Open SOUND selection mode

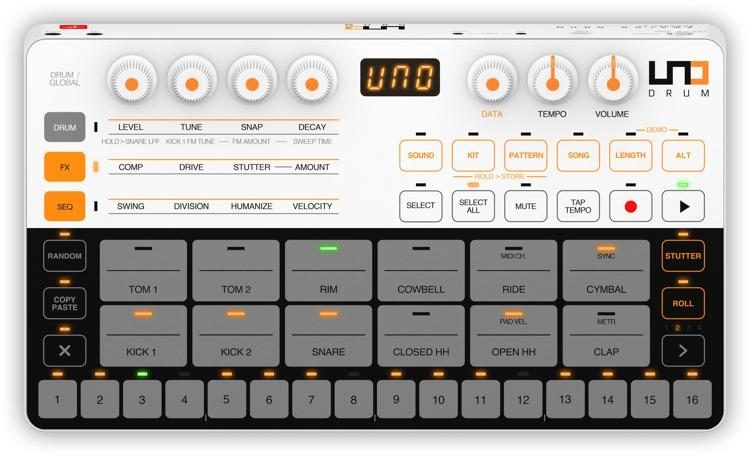(421, 156)
